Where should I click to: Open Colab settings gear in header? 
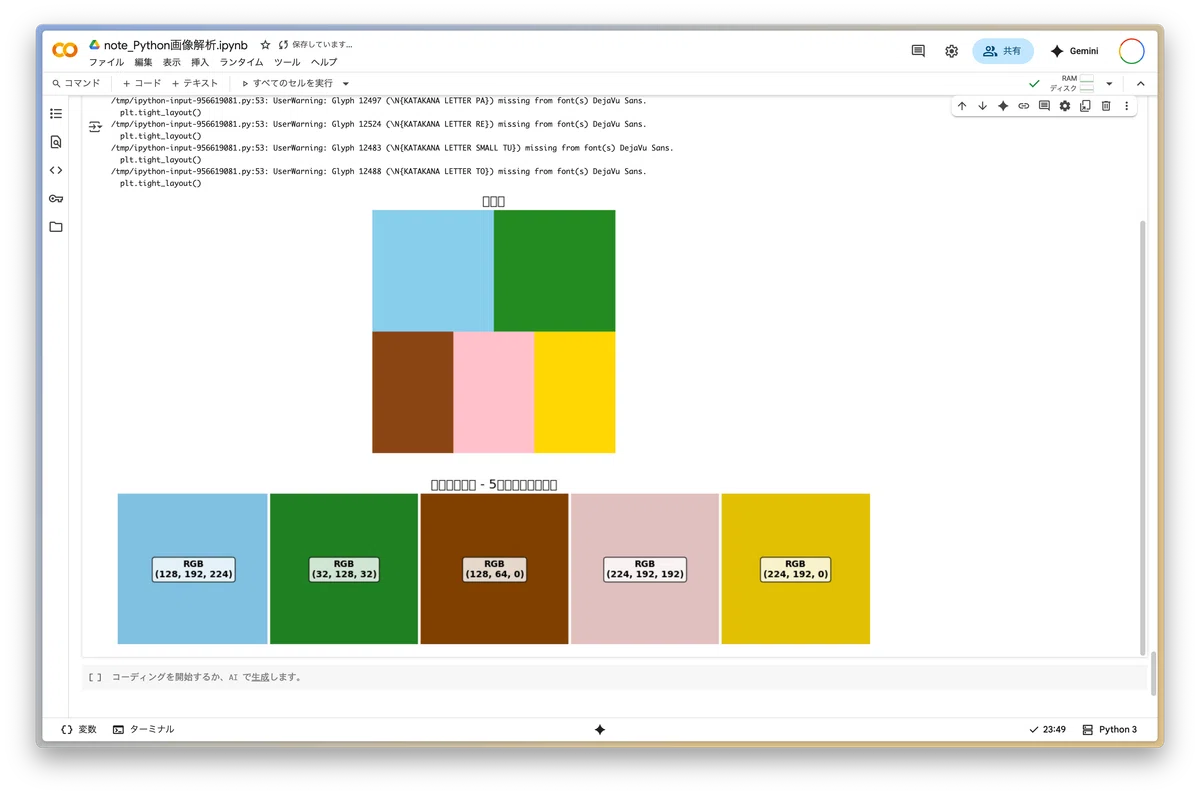click(951, 51)
